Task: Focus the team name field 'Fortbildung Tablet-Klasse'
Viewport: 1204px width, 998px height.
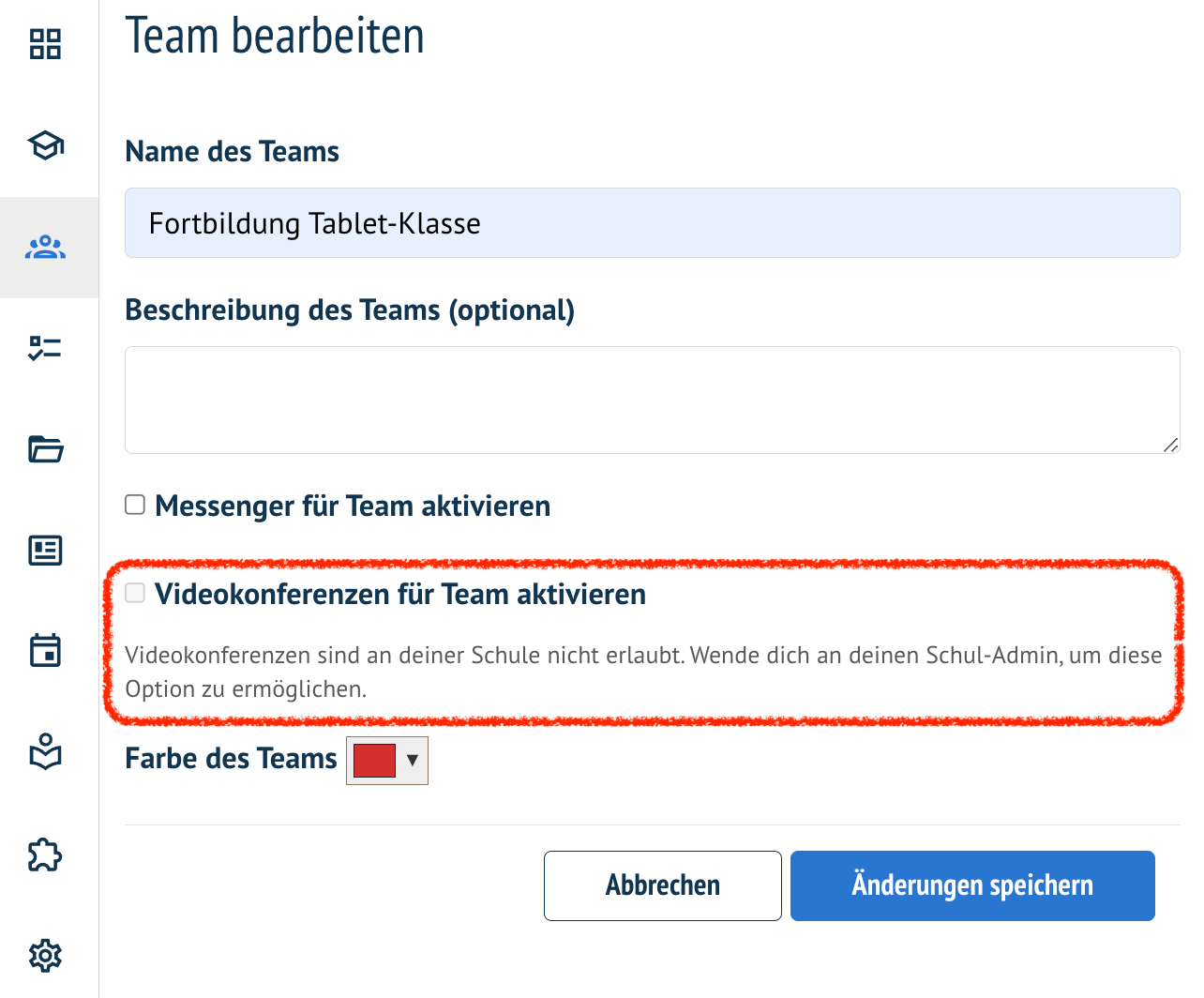Action: click(x=652, y=223)
